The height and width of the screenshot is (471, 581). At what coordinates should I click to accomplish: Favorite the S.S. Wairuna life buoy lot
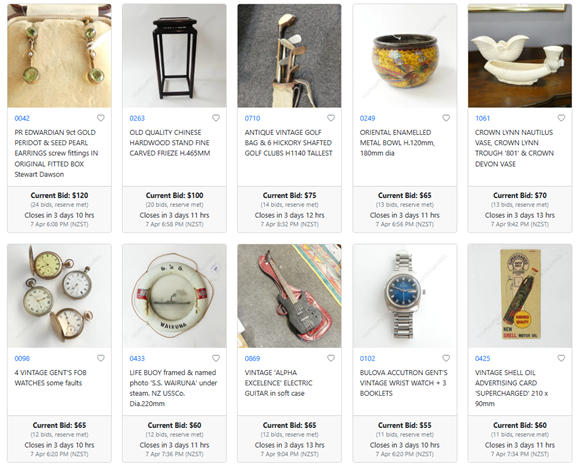click(x=216, y=358)
